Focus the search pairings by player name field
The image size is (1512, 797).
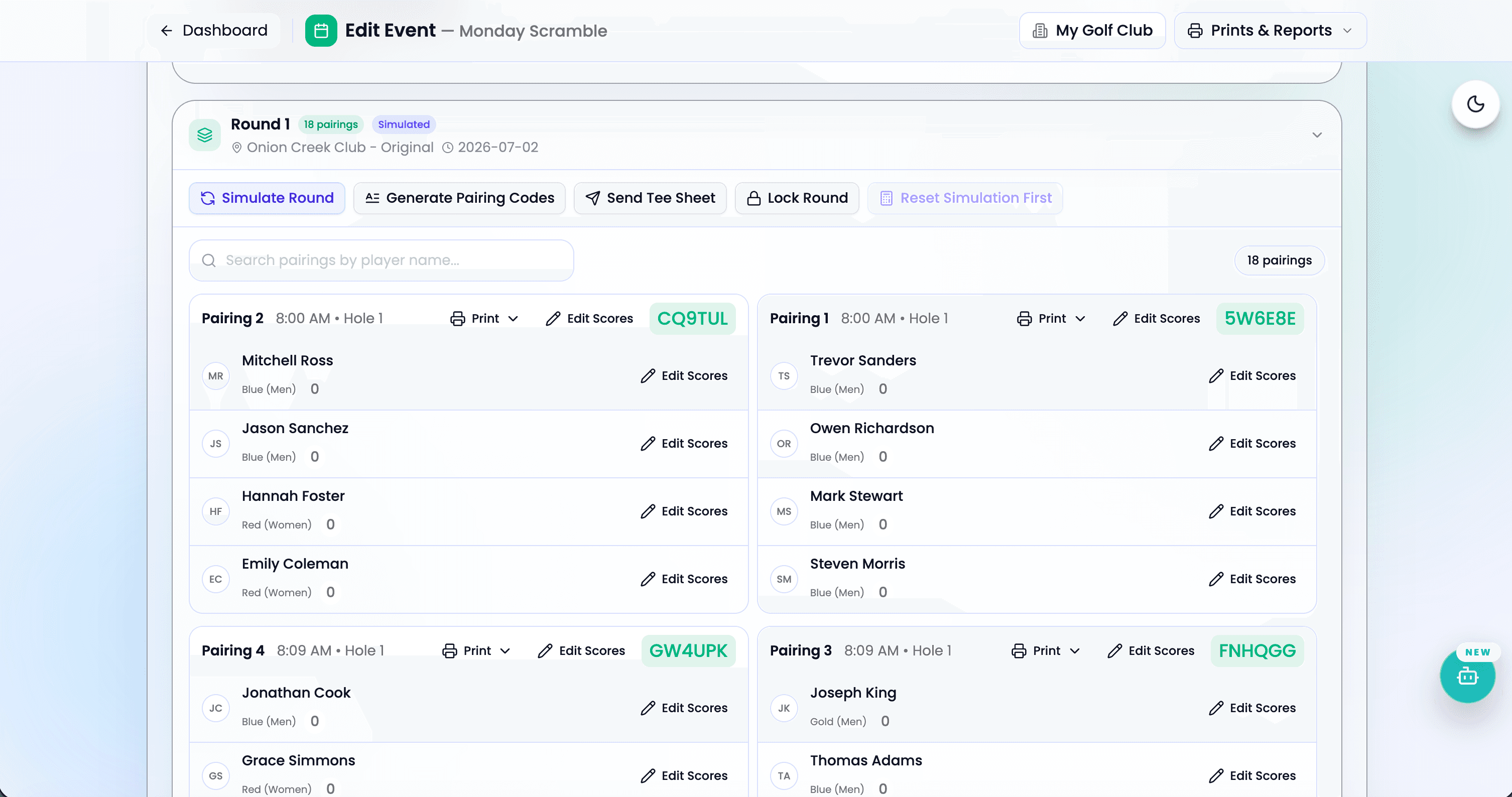tap(382, 260)
